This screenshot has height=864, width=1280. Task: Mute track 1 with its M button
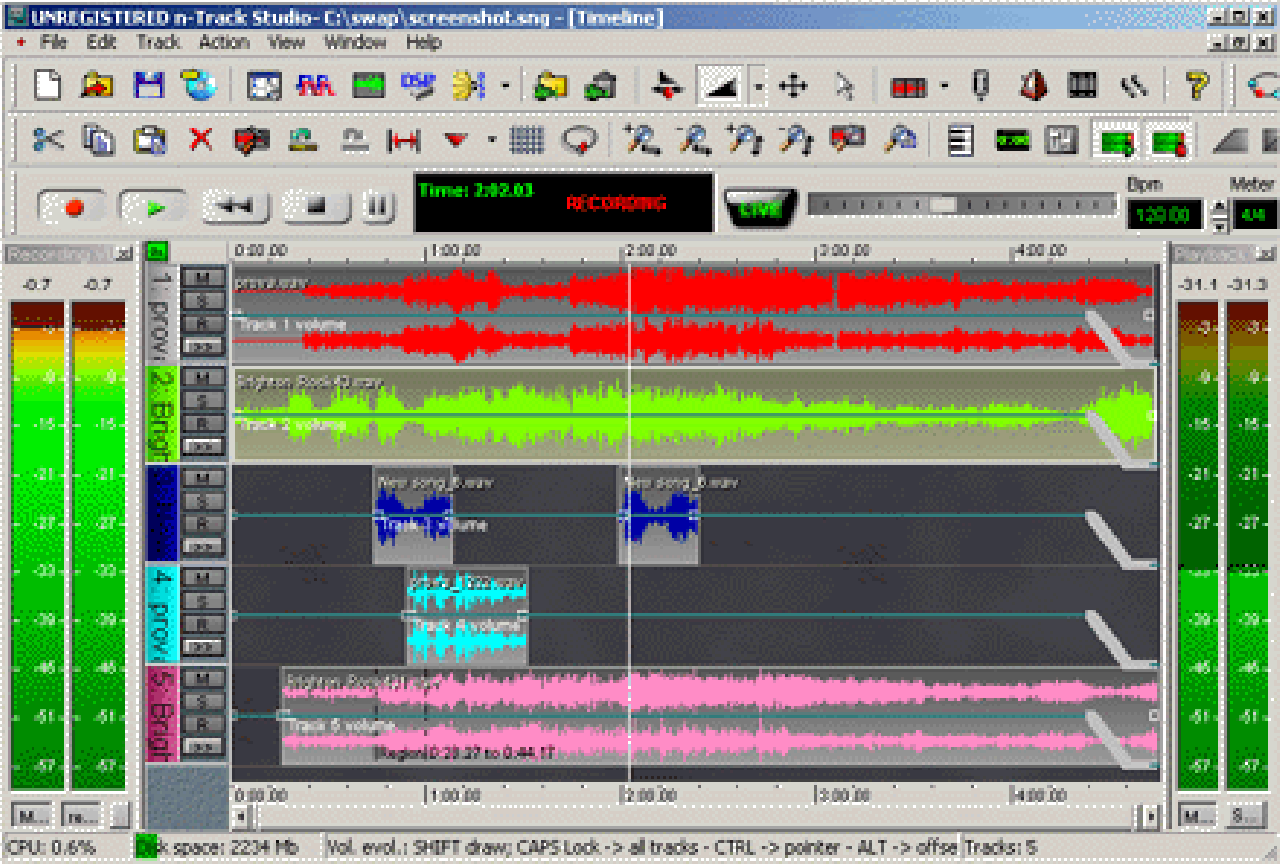point(203,277)
